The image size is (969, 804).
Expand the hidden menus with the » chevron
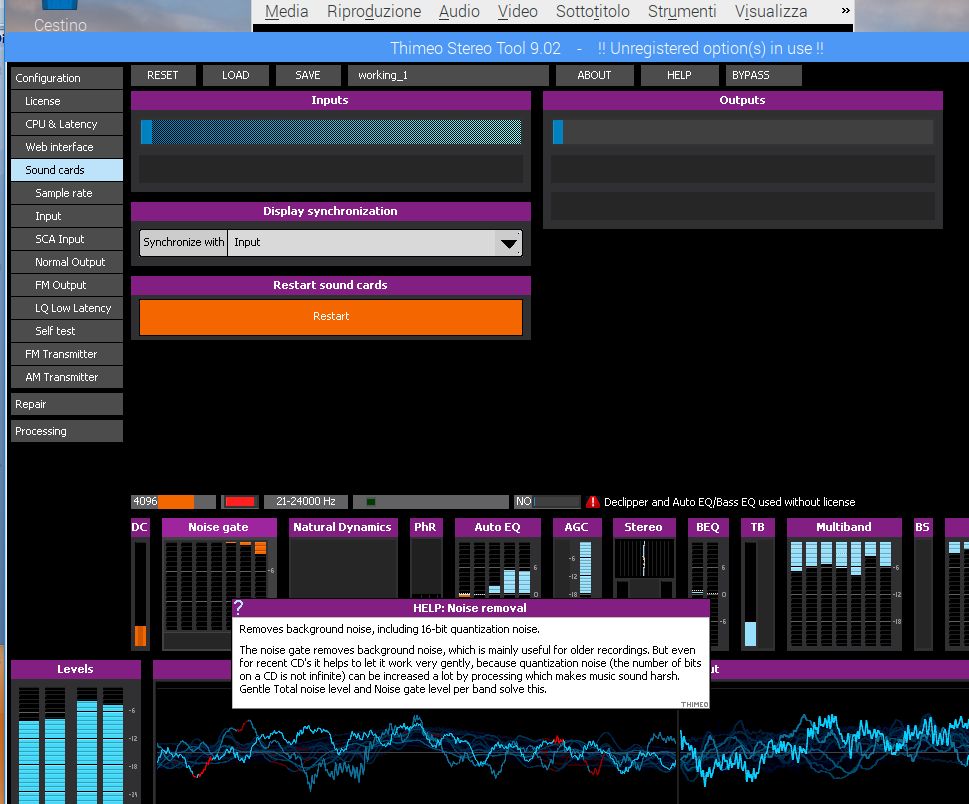(x=845, y=11)
